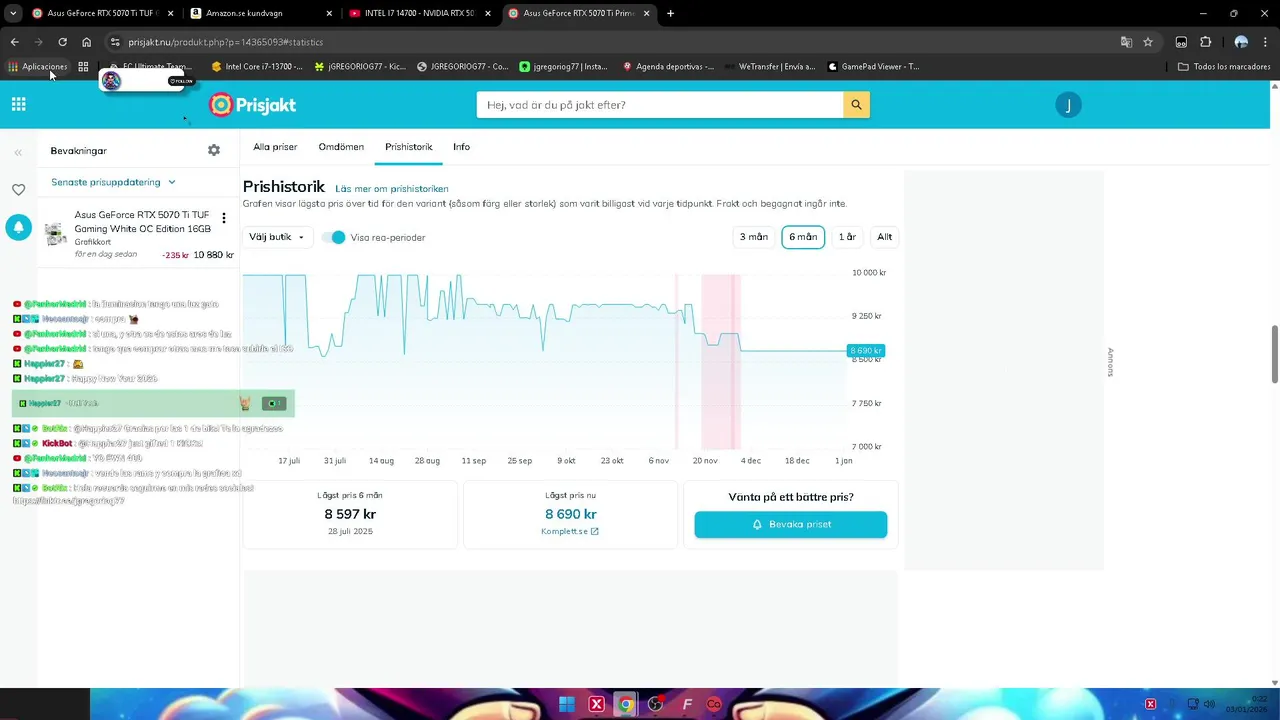Screen dimensions: 1280x720
Task: Open the wishlist heart icon
Action: coord(18,189)
